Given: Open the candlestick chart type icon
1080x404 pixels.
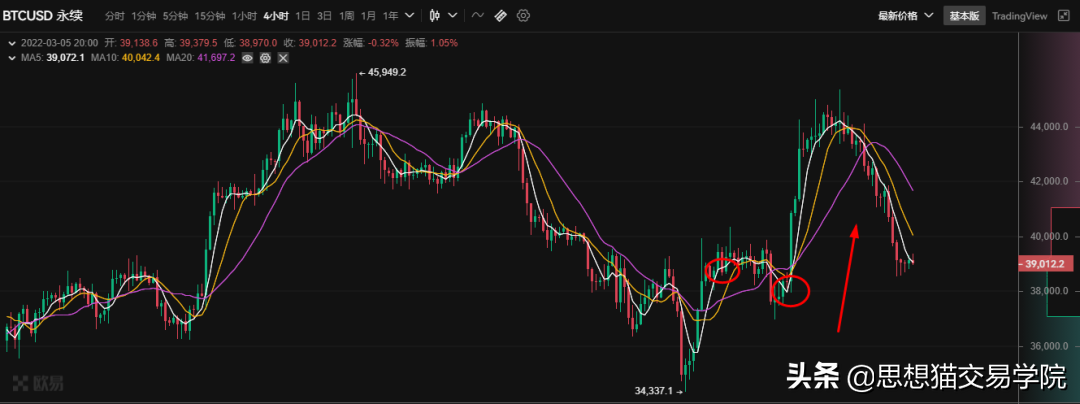Looking at the screenshot, I should click(434, 16).
